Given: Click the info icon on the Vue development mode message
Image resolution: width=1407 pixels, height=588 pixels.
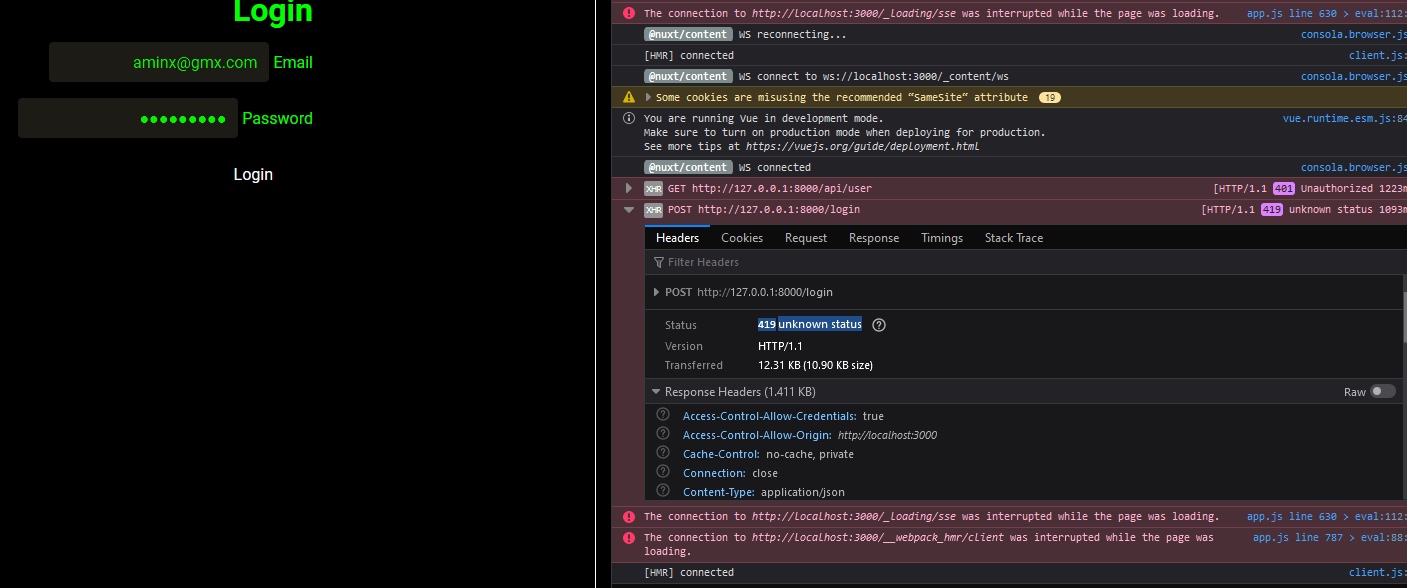Looking at the screenshot, I should [628, 118].
